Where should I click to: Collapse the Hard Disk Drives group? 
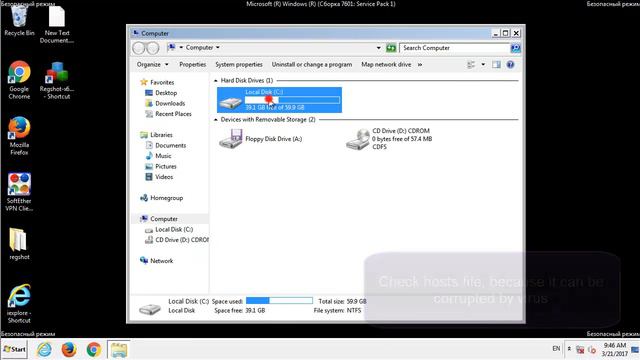(216, 81)
